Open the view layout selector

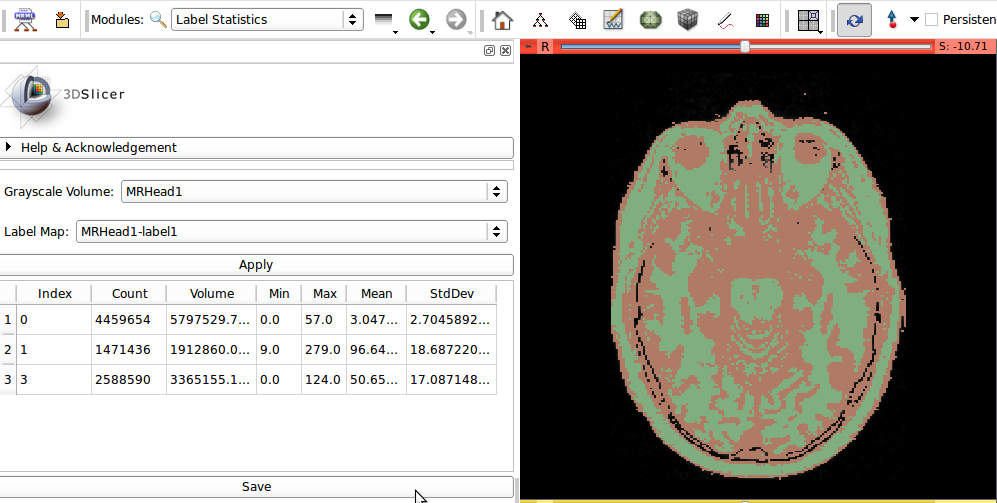(x=808, y=19)
